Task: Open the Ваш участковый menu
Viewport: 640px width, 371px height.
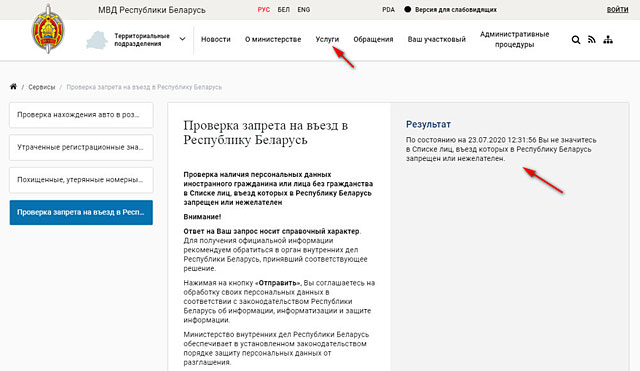Action: [436, 39]
